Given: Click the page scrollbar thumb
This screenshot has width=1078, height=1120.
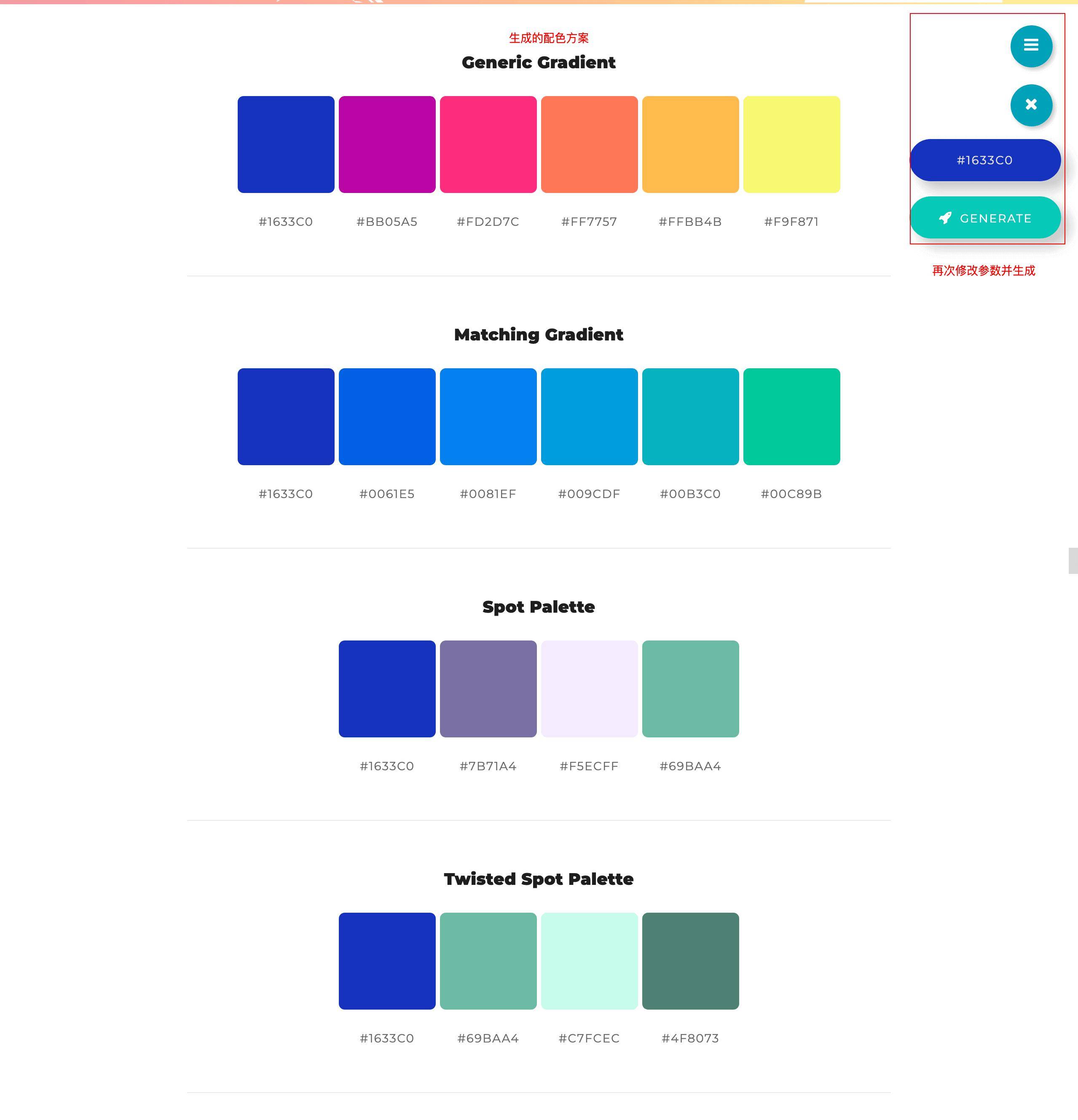Looking at the screenshot, I should coord(1073,560).
